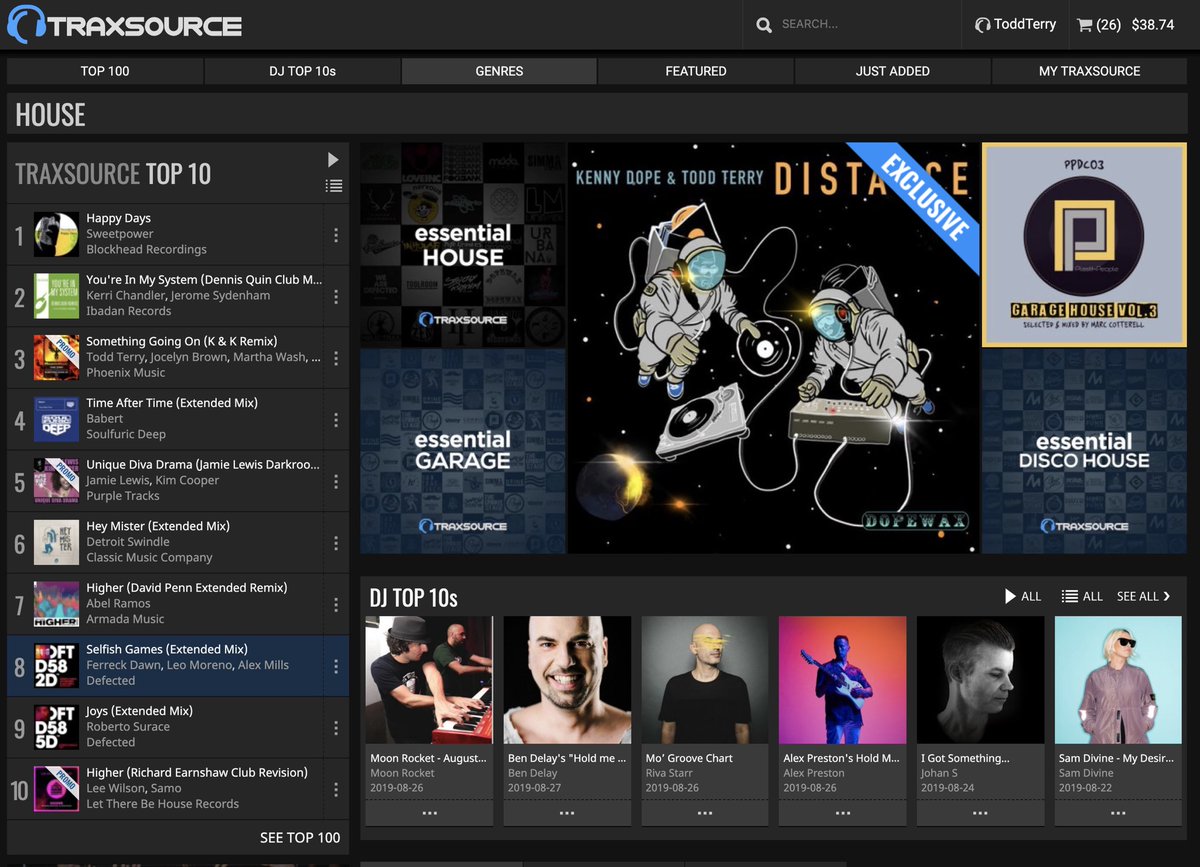Click SEE TOP 100 link
This screenshot has height=867, width=1200.
coord(300,838)
